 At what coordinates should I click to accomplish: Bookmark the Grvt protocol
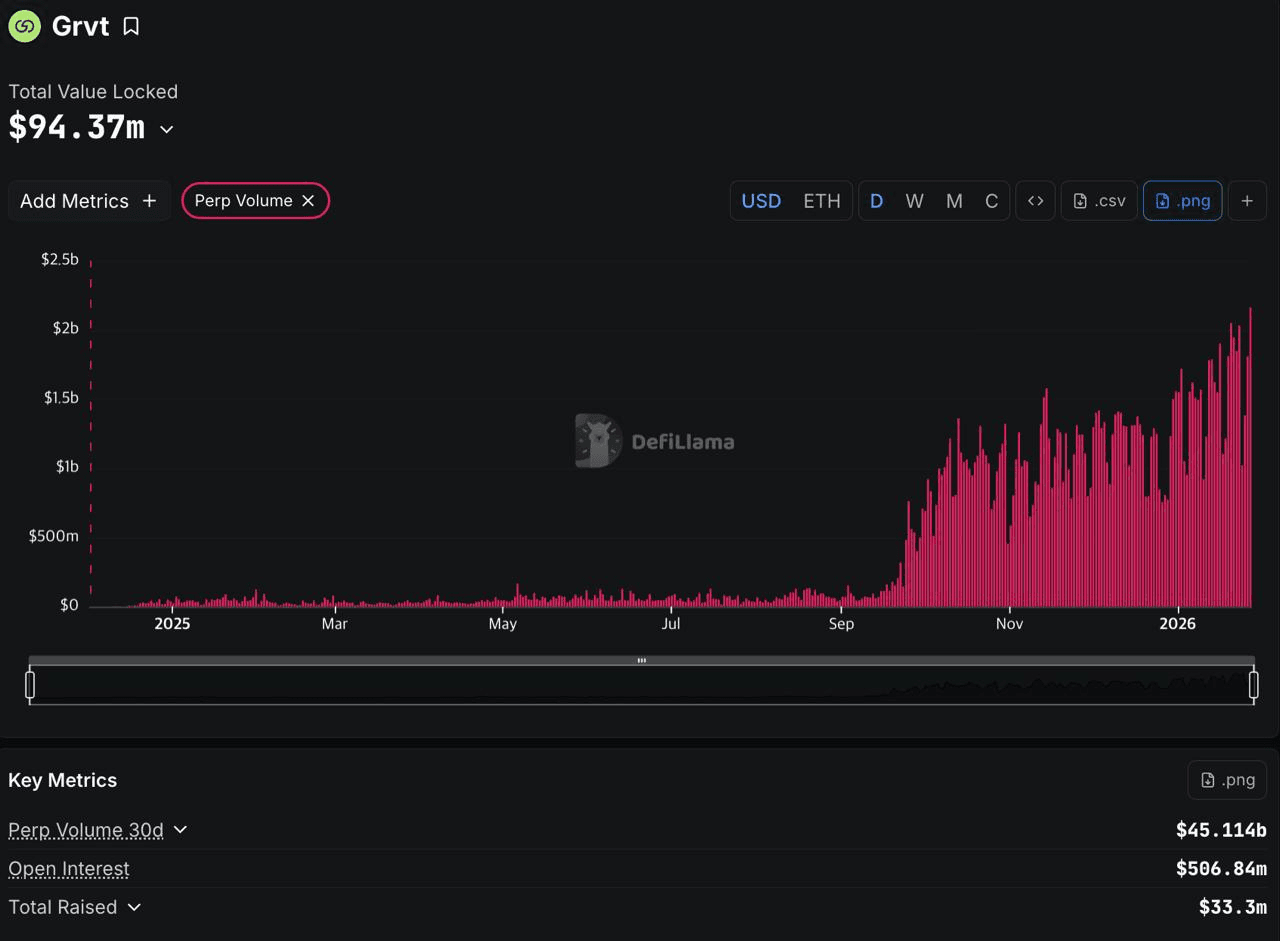pyautogui.click(x=131, y=27)
